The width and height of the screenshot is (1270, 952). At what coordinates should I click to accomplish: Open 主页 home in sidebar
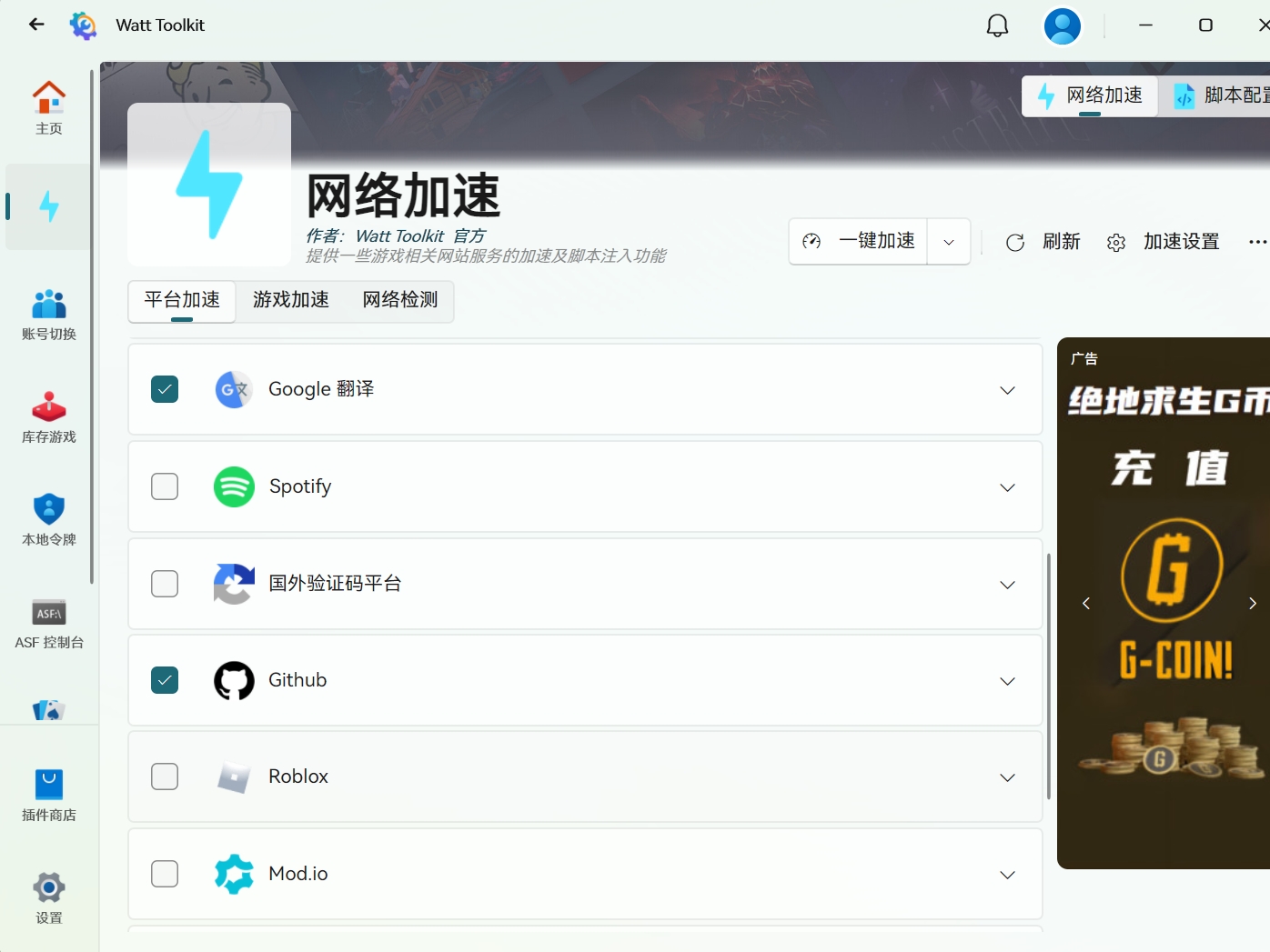(x=49, y=108)
